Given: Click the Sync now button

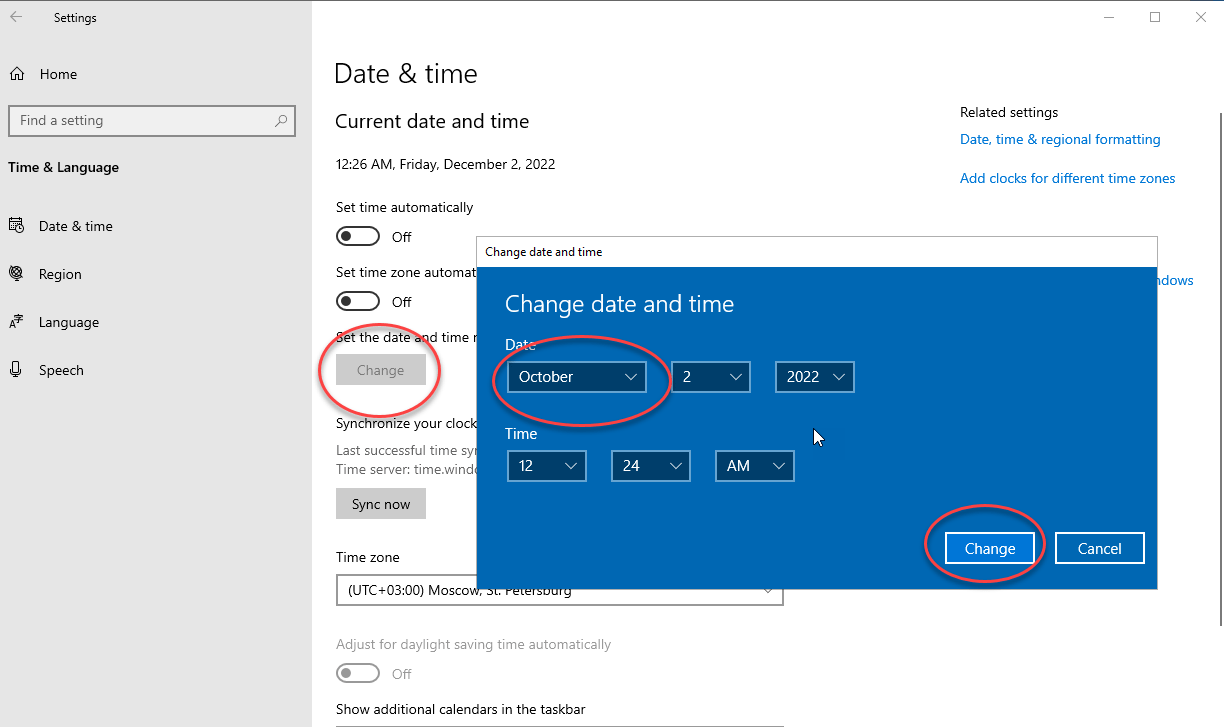Looking at the screenshot, I should tap(381, 504).
